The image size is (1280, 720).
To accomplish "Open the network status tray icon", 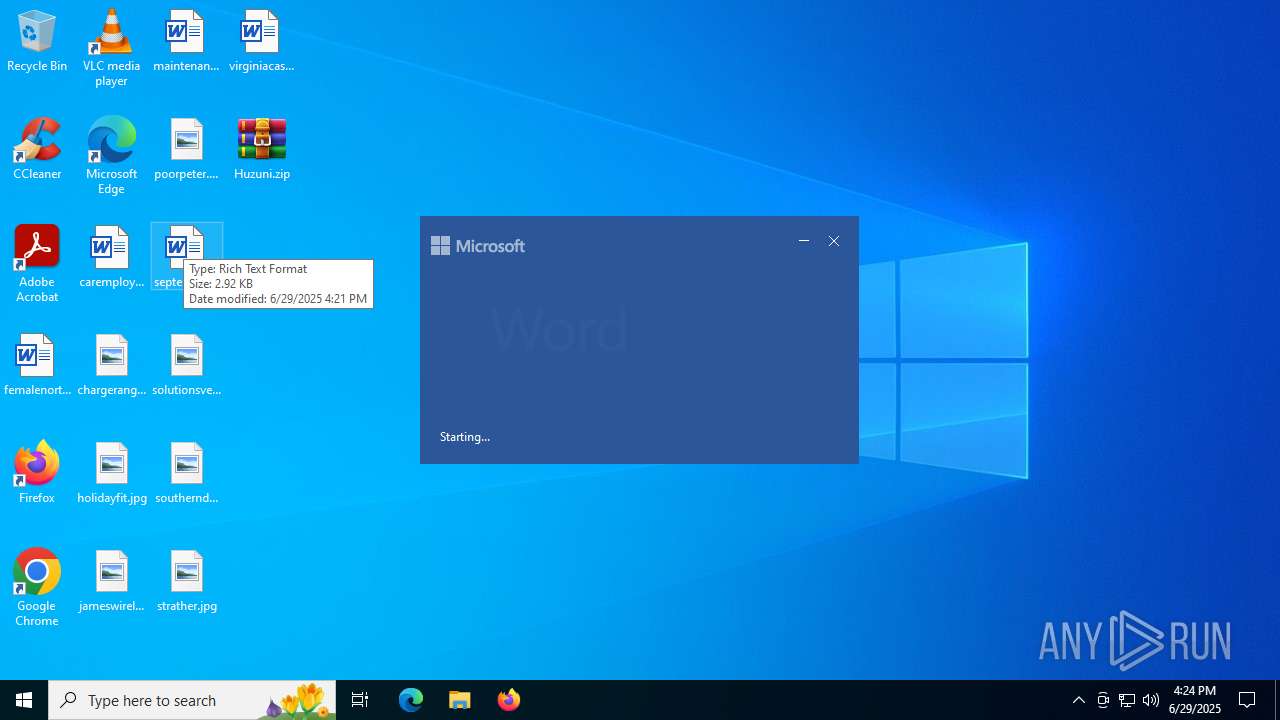I will click(1127, 700).
